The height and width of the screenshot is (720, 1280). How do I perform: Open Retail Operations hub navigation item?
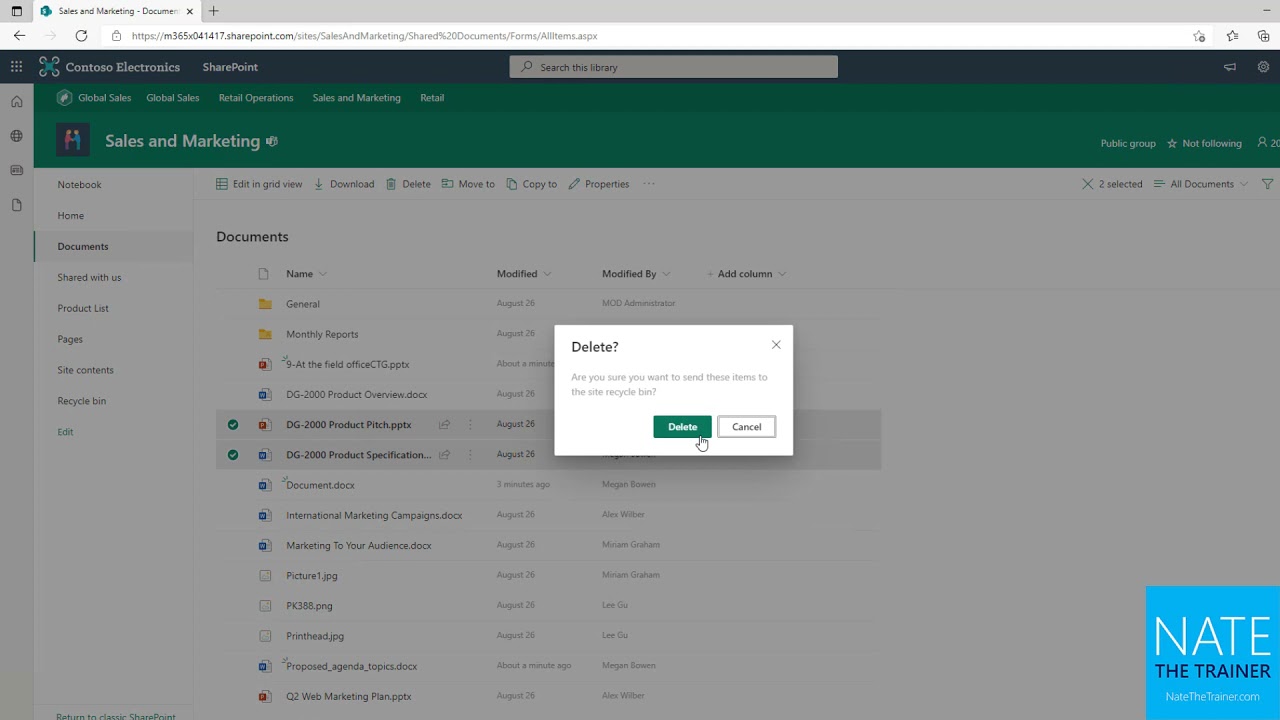click(256, 98)
